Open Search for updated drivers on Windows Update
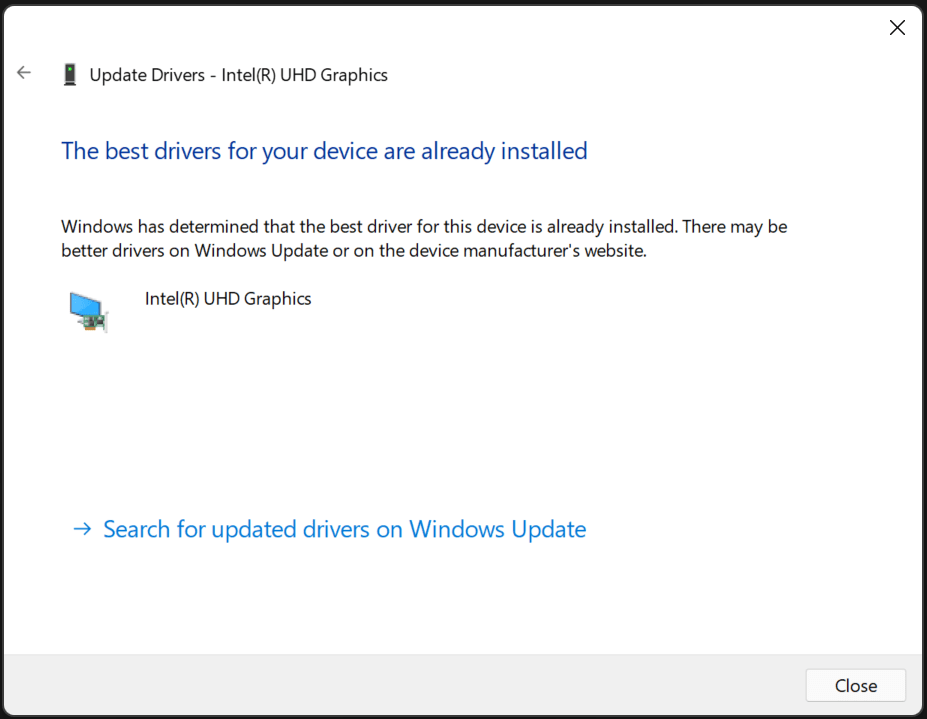Image resolution: width=927 pixels, height=719 pixels. (344, 529)
